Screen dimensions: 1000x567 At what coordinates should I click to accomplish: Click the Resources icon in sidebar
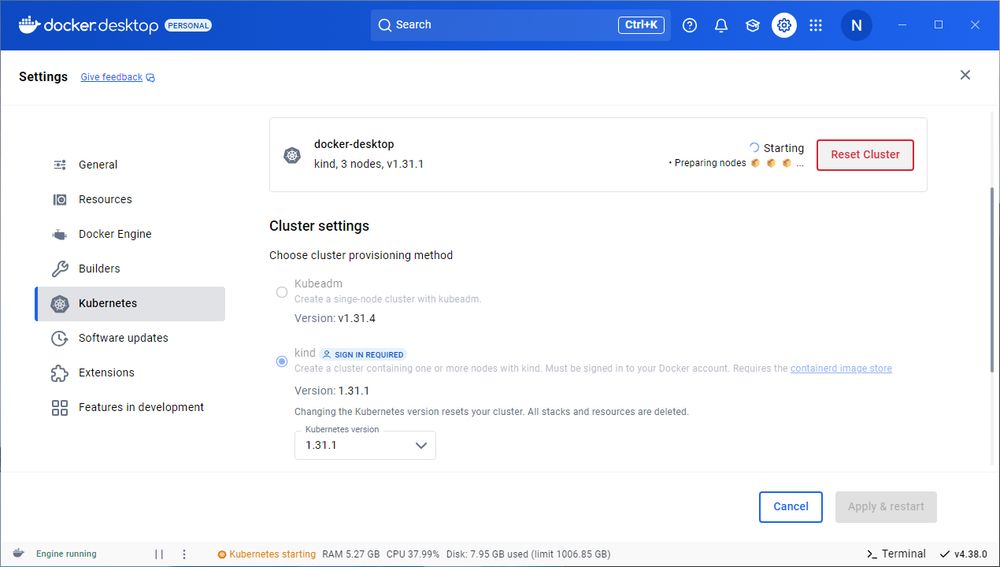60,200
